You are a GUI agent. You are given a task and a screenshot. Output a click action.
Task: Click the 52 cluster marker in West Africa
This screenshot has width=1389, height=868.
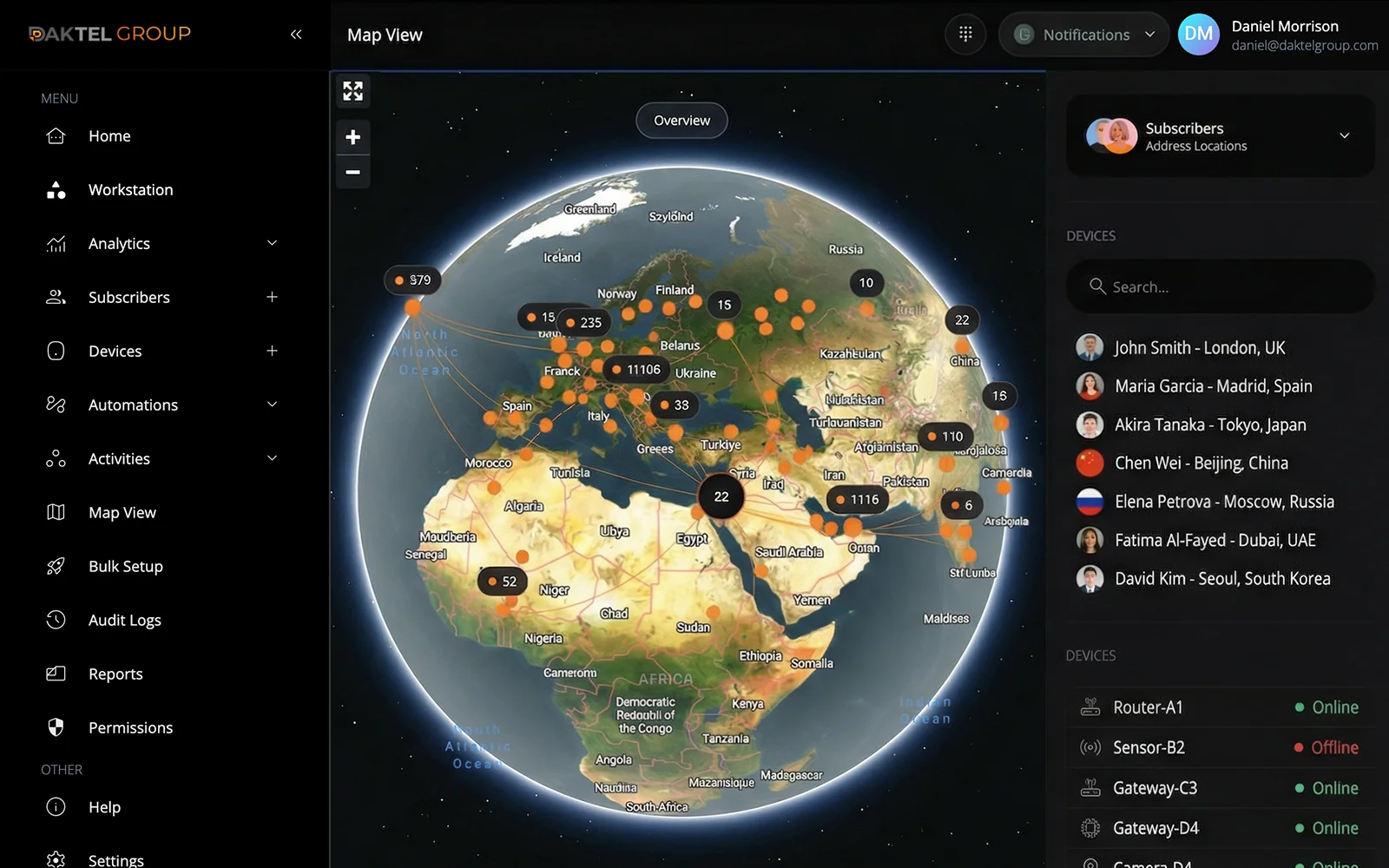coord(503,582)
